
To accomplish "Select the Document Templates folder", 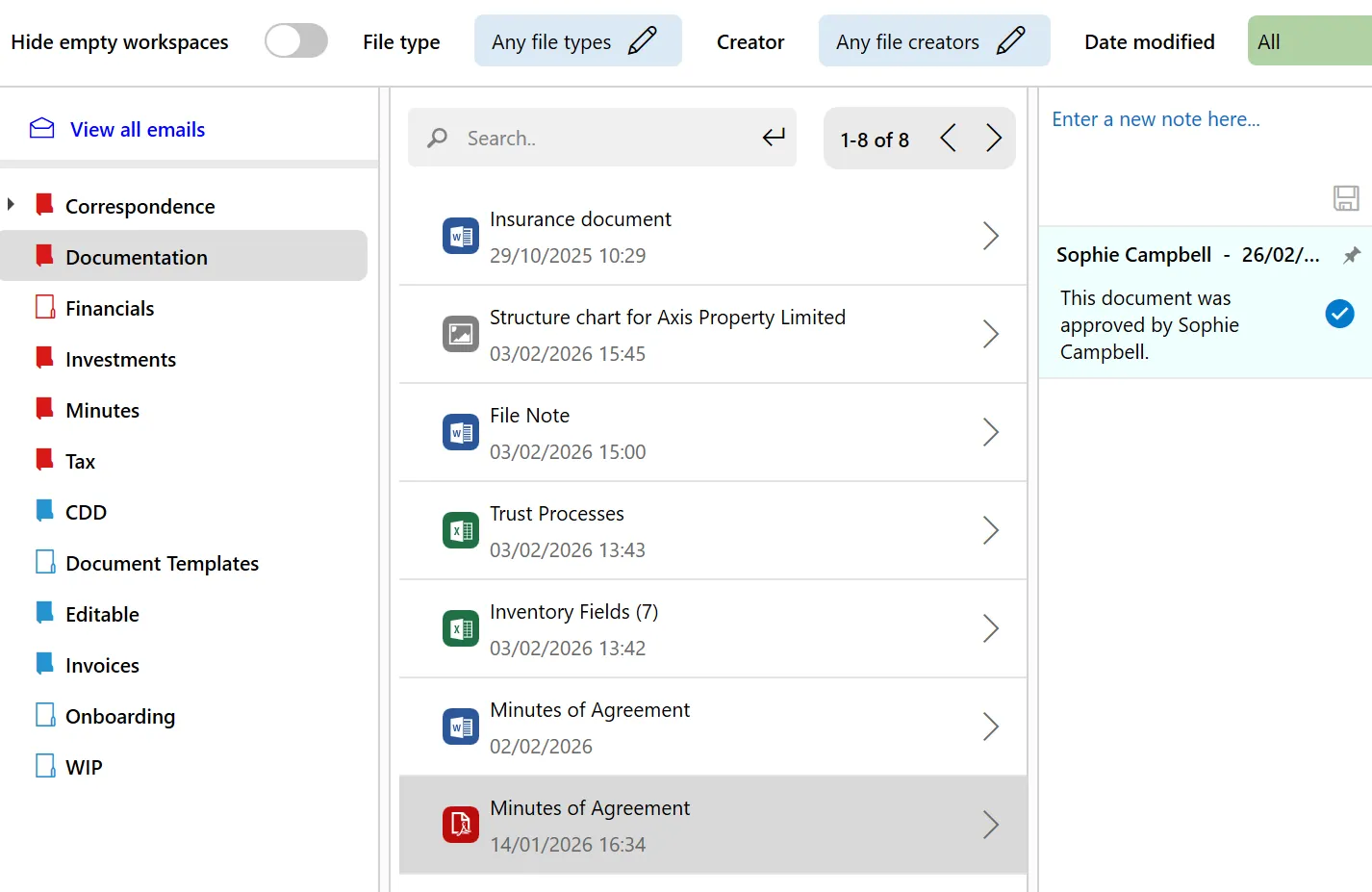I will pos(162,562).
